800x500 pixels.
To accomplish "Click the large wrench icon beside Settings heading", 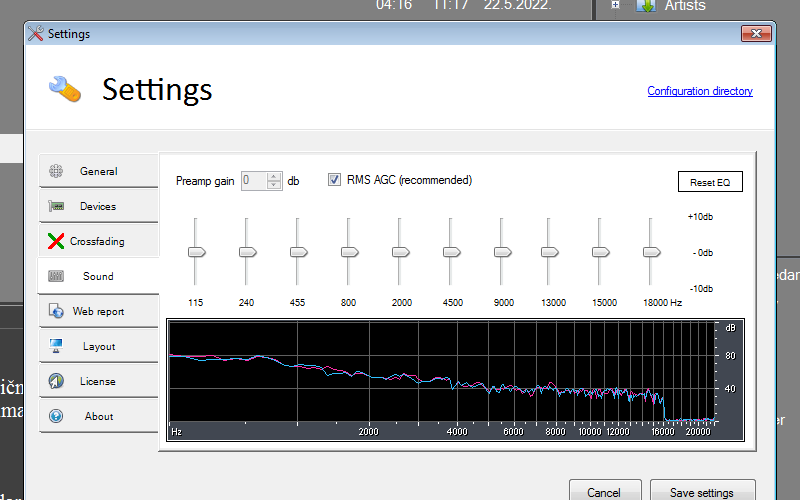I will point(65,89).
